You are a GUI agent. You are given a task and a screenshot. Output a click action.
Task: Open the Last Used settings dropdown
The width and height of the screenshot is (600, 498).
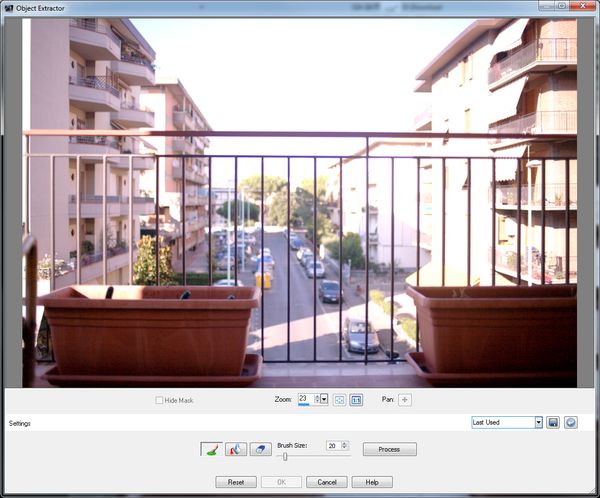(539, 423)
